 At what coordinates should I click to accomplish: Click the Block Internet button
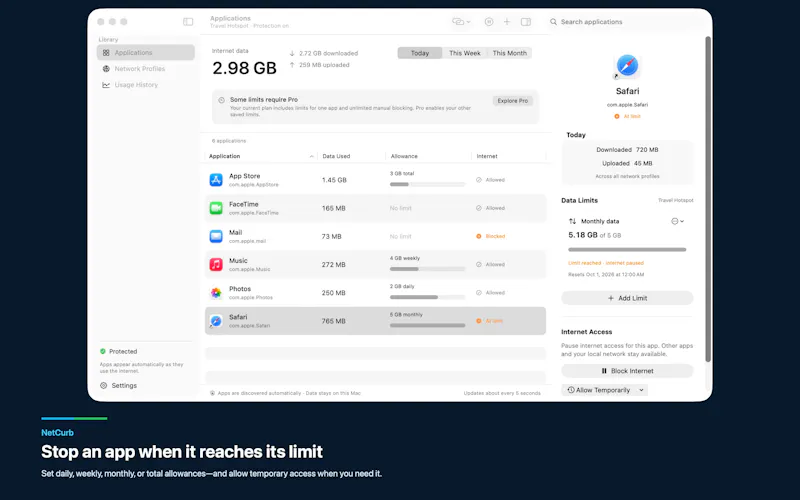(627, 371)
